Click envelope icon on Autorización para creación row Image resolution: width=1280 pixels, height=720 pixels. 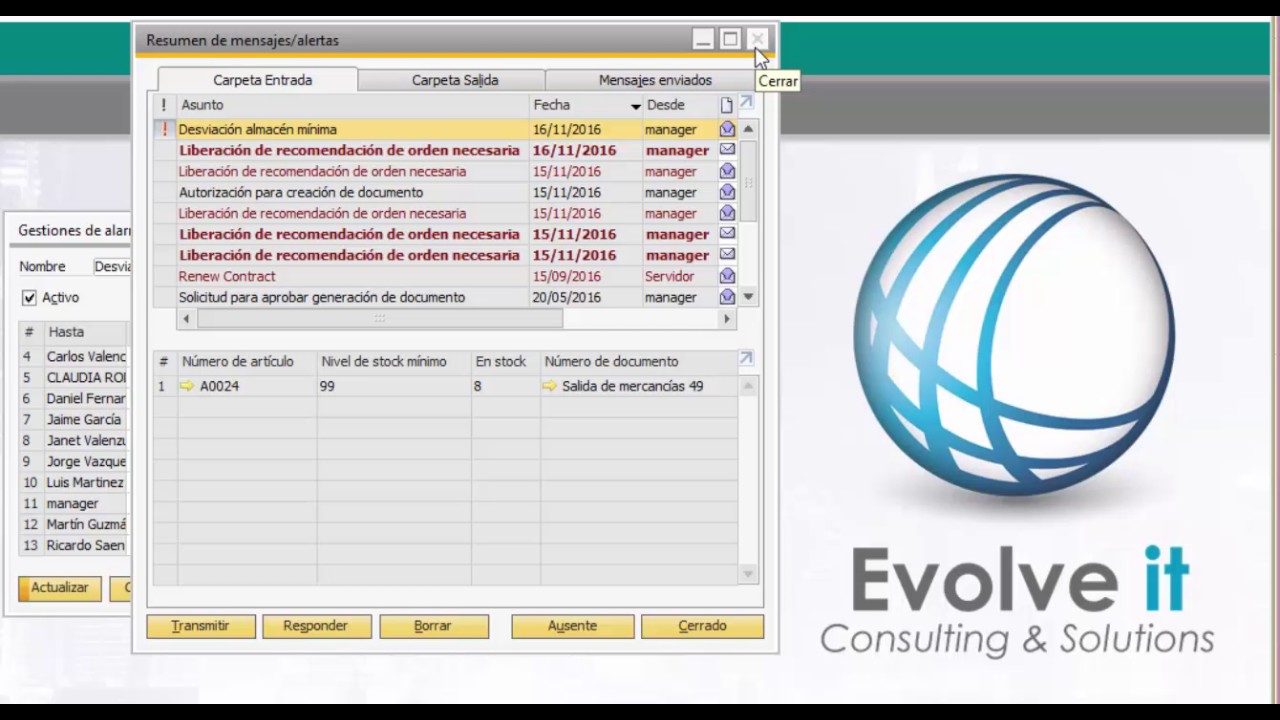[727, 192]
